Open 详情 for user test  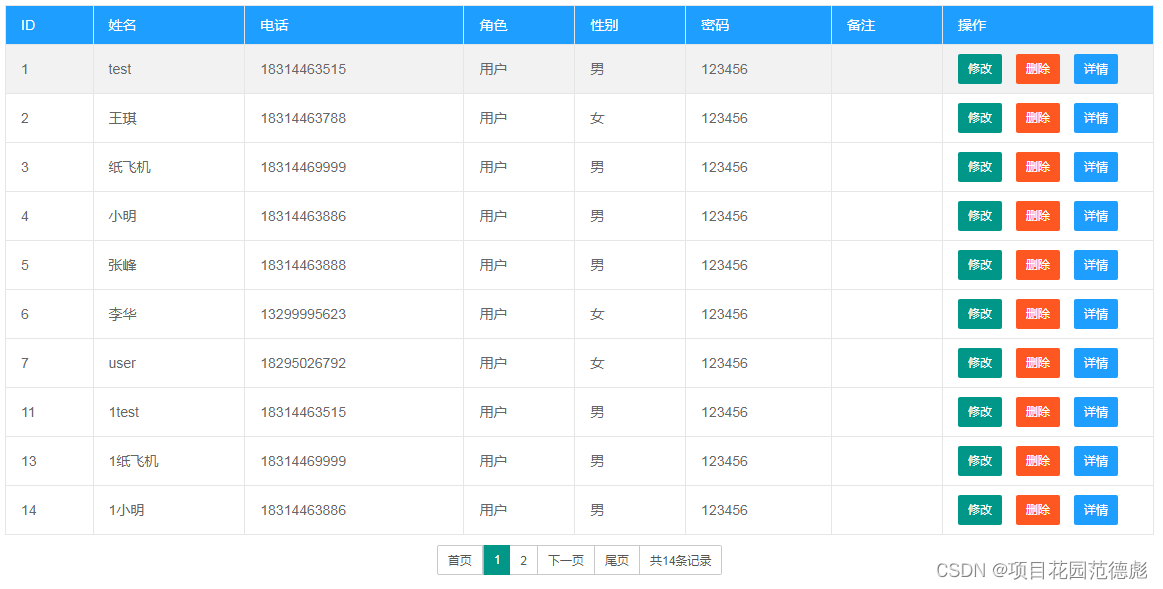coord(1096,69)
